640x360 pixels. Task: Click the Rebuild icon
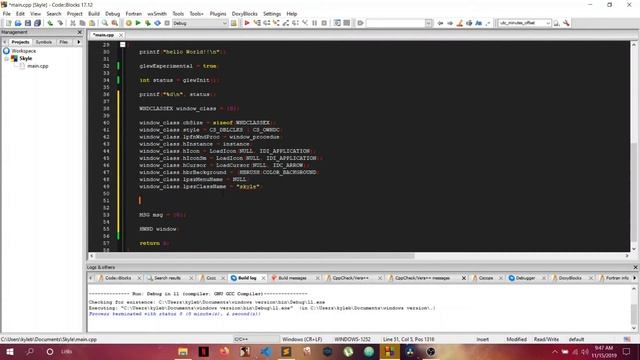[x=157, y=23]
